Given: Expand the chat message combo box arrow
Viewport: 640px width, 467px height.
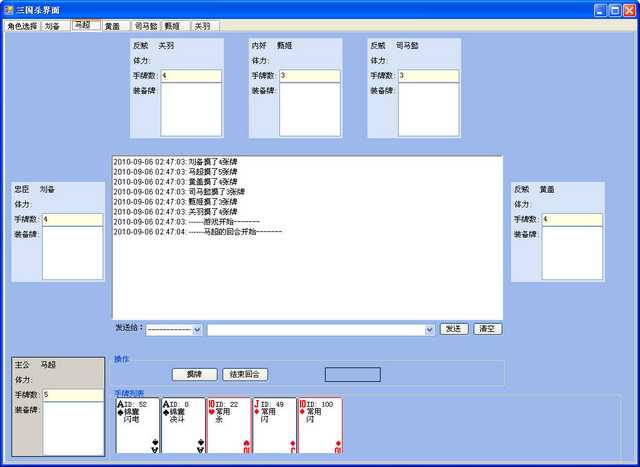Looking at the screenshot, I should [x=430, y=329].
